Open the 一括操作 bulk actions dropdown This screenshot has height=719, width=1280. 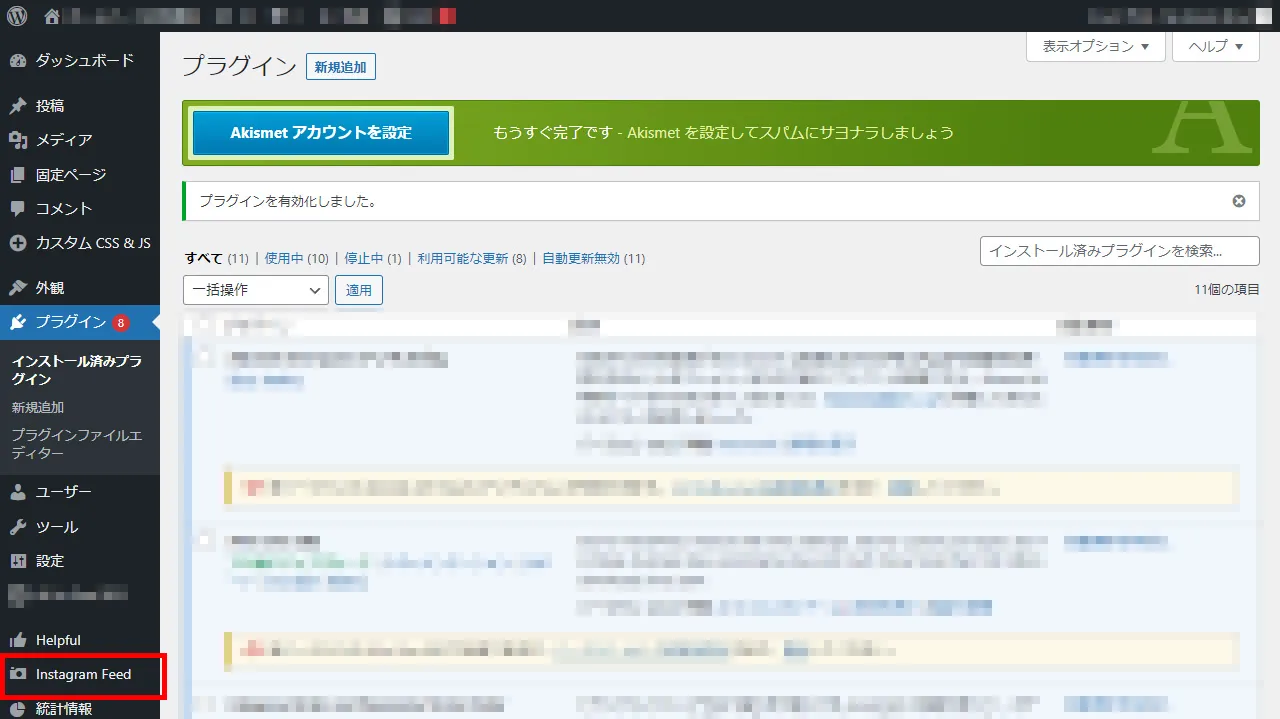[x=256, y=290]
